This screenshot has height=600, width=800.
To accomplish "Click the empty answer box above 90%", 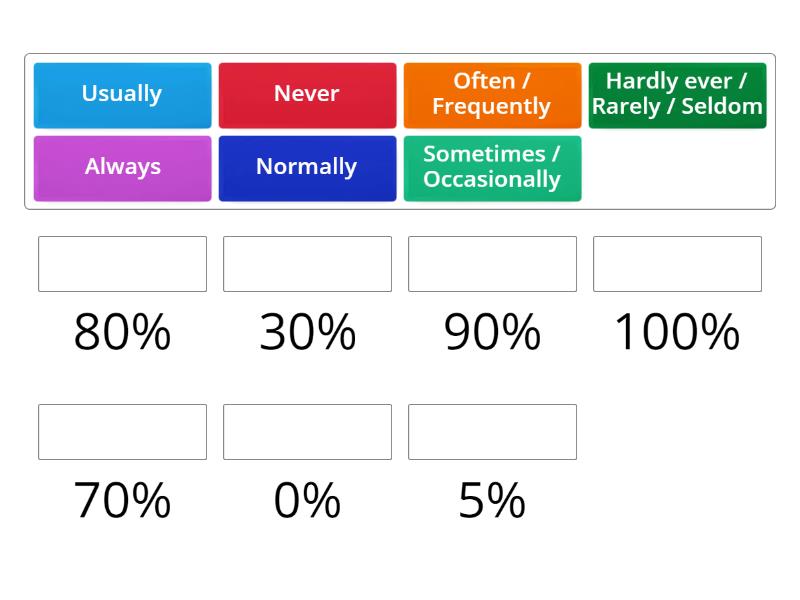I will coord(492,264).
